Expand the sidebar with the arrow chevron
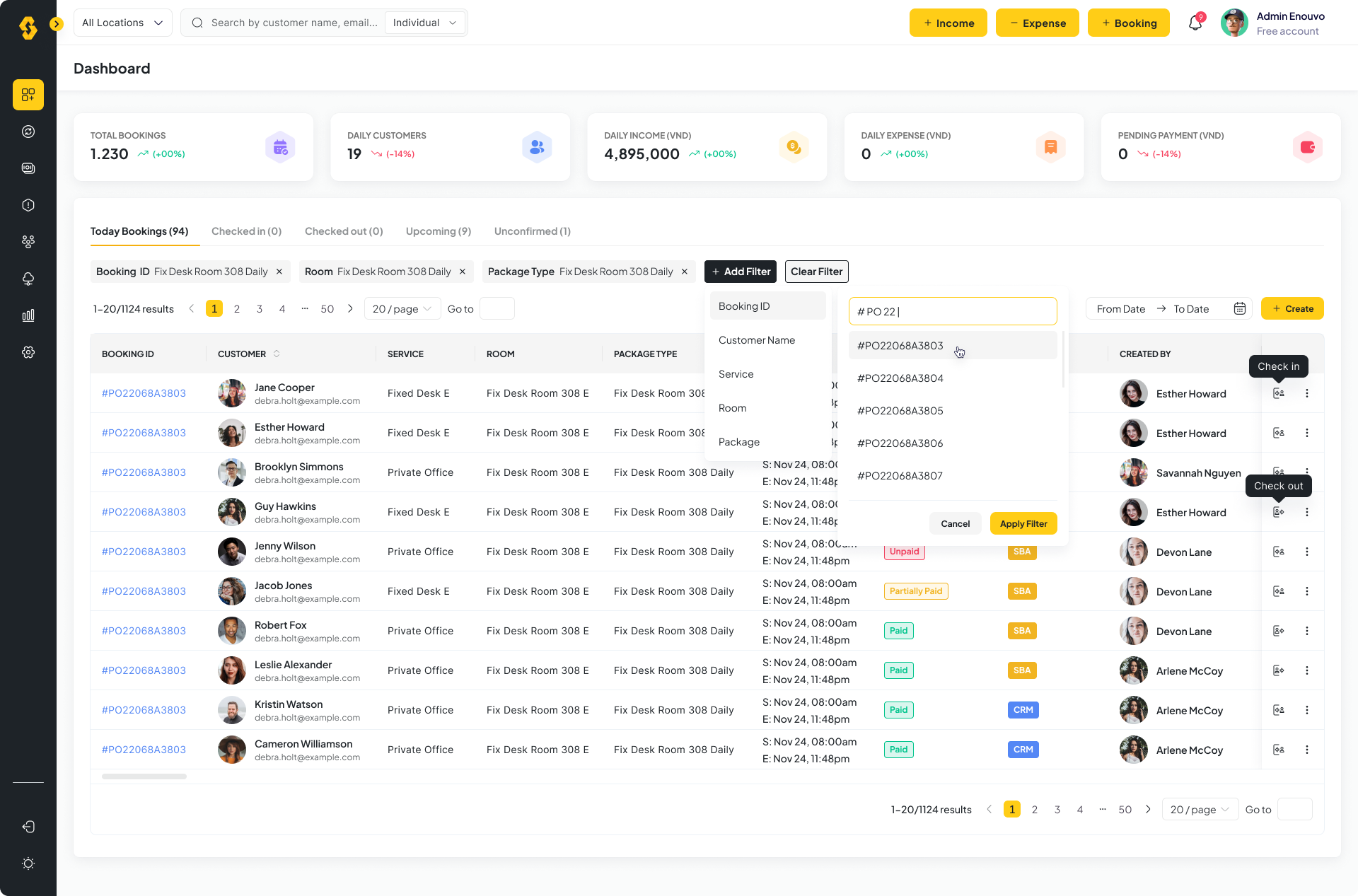1358x896 pixels. (x=57, y=23)
